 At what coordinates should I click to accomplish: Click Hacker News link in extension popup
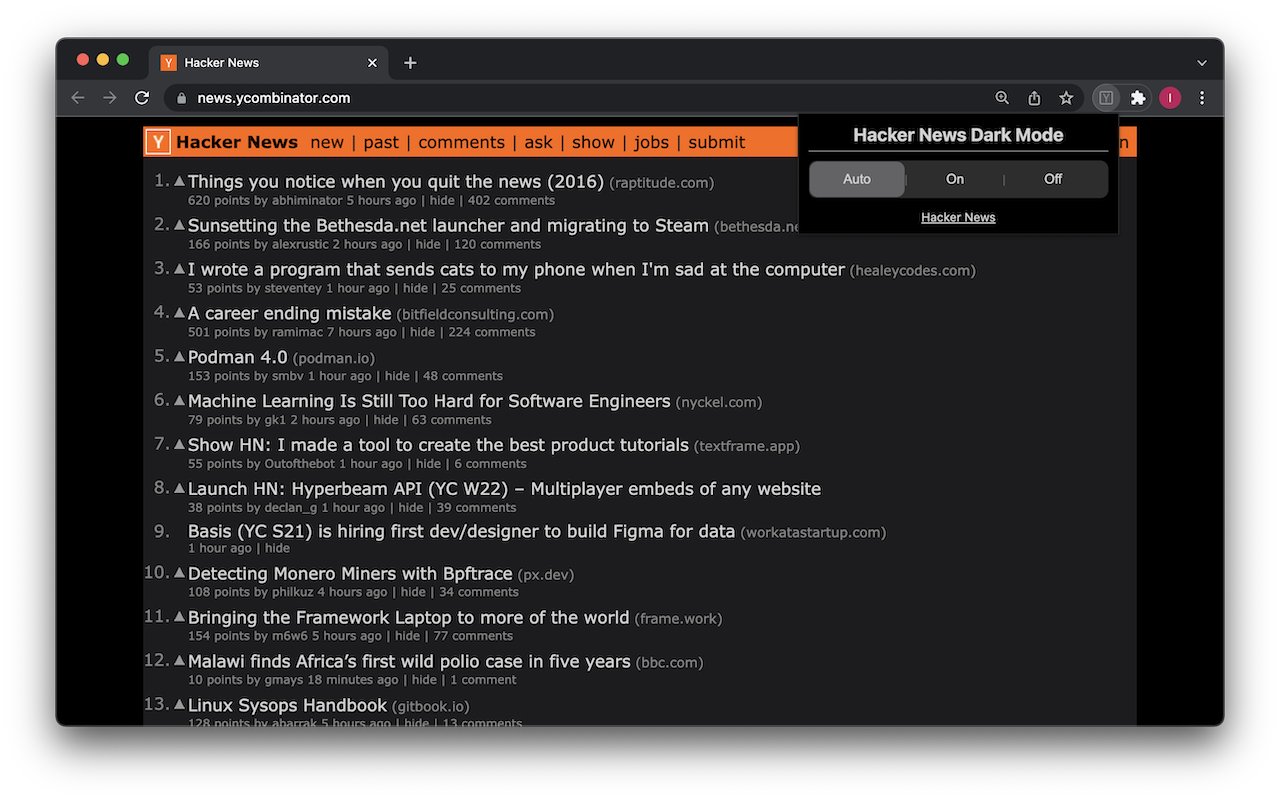pos(958,217)
